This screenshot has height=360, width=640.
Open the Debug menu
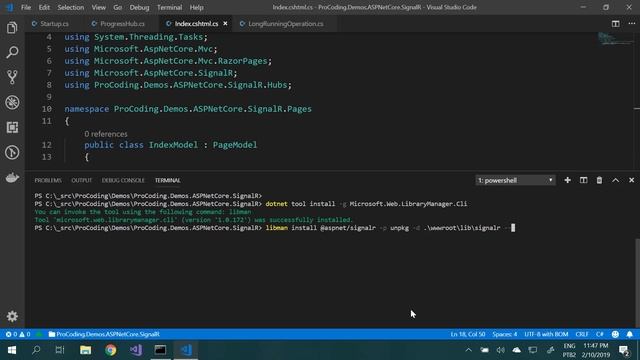(x=139, y=7)
